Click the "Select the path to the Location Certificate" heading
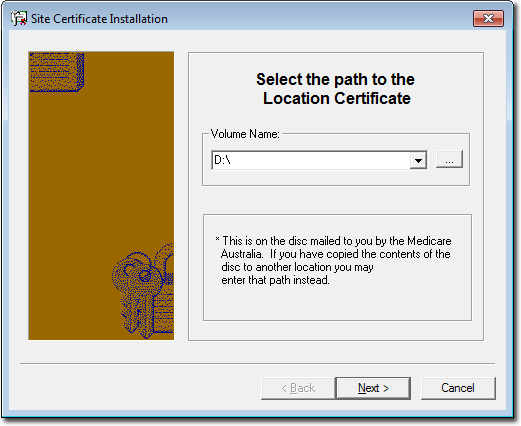This screenshot has width=521, height=426. click(336, 89)
